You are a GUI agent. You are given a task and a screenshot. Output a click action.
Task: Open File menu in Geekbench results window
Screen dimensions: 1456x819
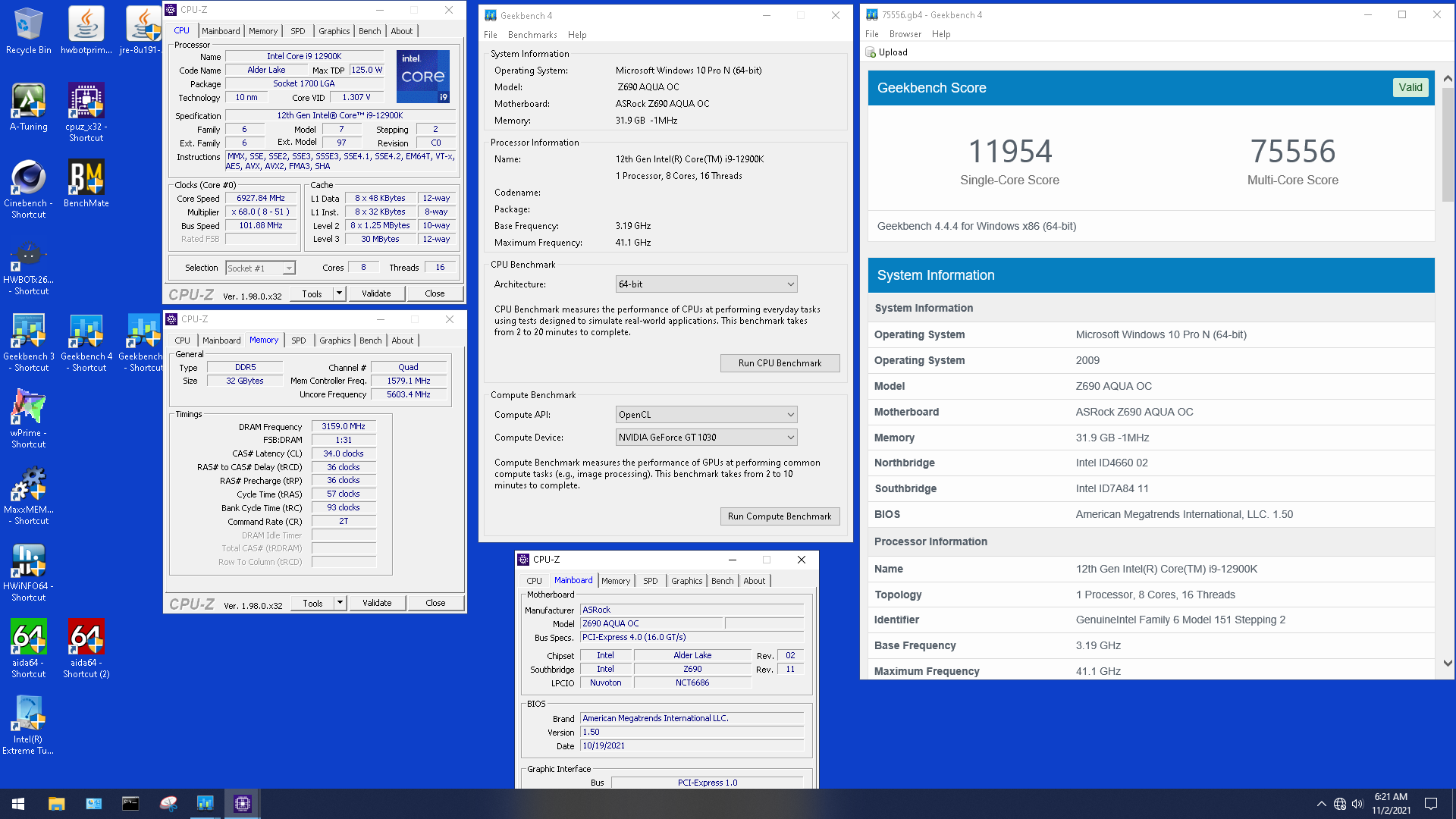coord(872,34)
